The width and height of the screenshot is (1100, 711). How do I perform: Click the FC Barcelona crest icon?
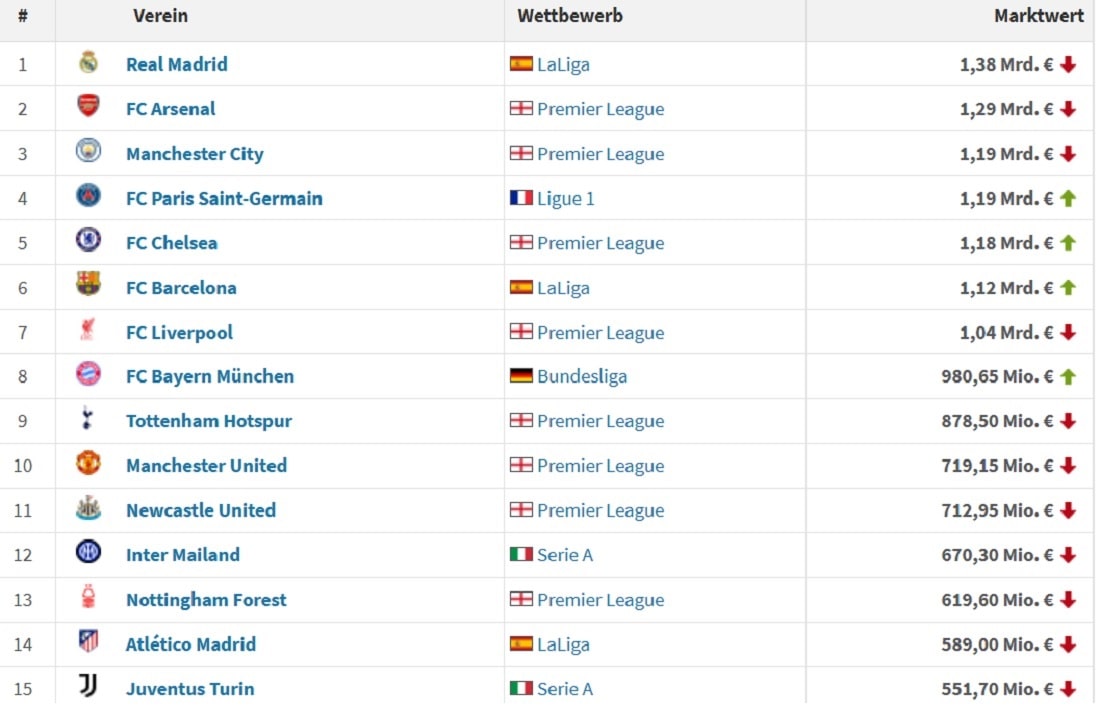tap(88, 286)
